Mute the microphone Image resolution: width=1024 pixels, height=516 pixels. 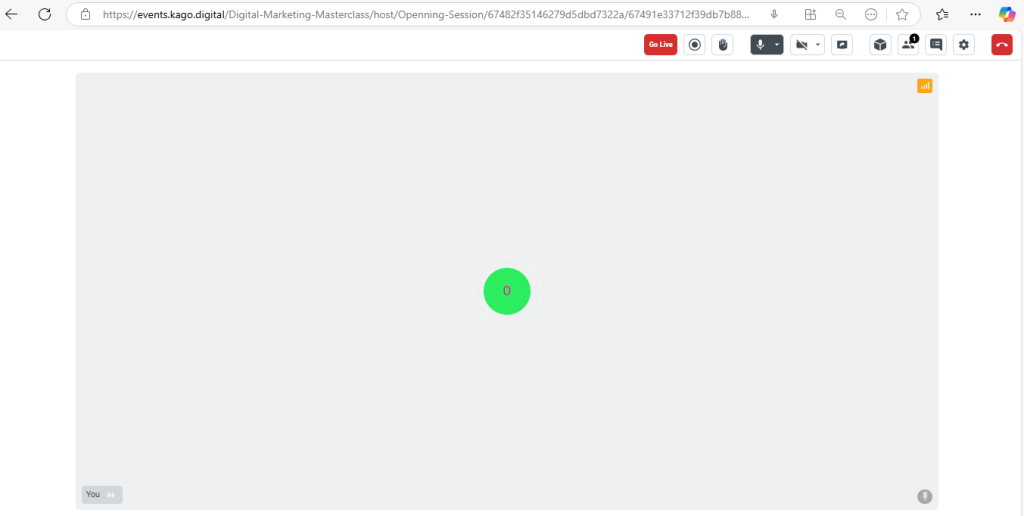[x=761, y=45]
